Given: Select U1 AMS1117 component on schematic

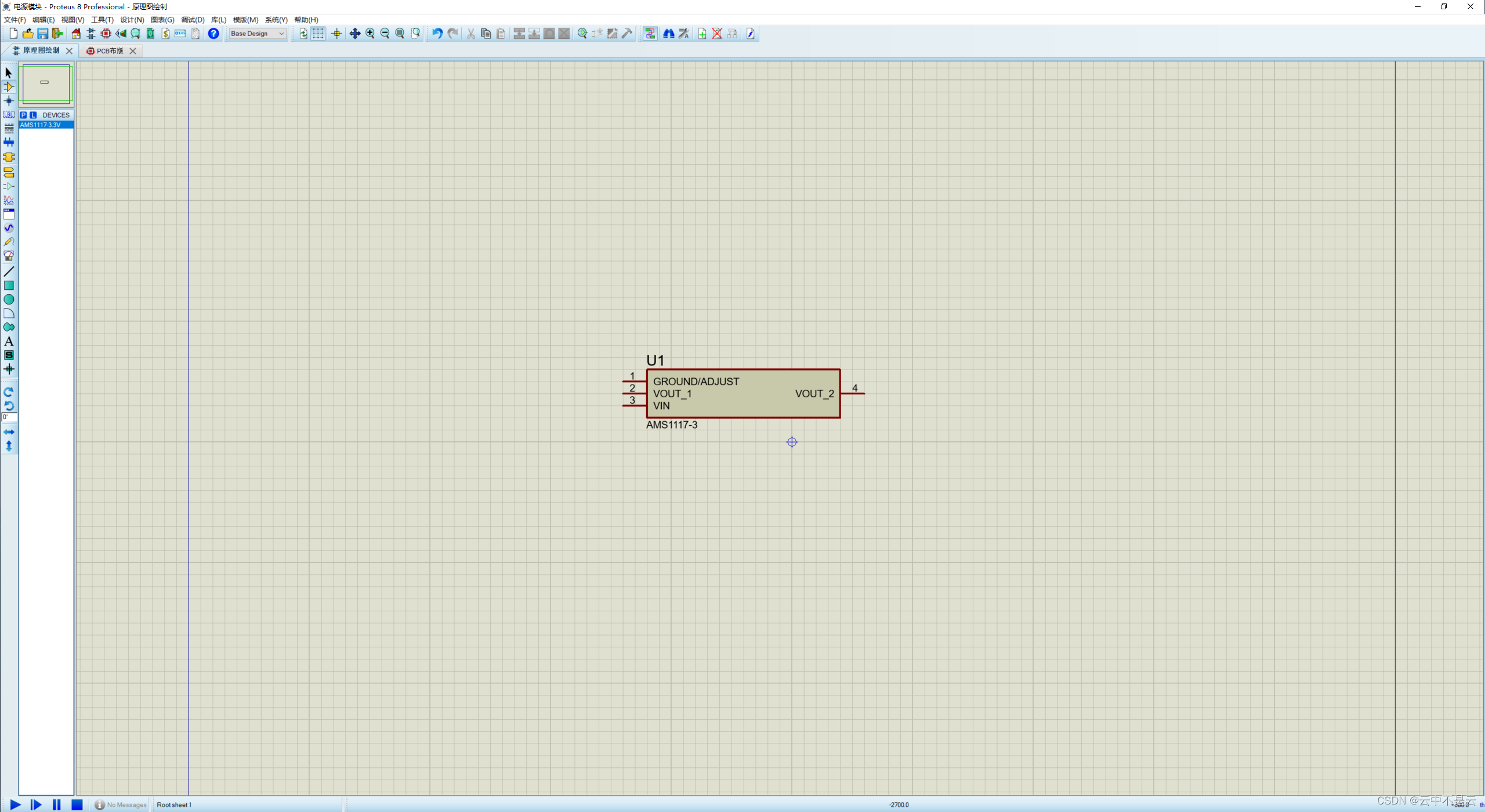Looking at the screenshot, I should point(743,393).
